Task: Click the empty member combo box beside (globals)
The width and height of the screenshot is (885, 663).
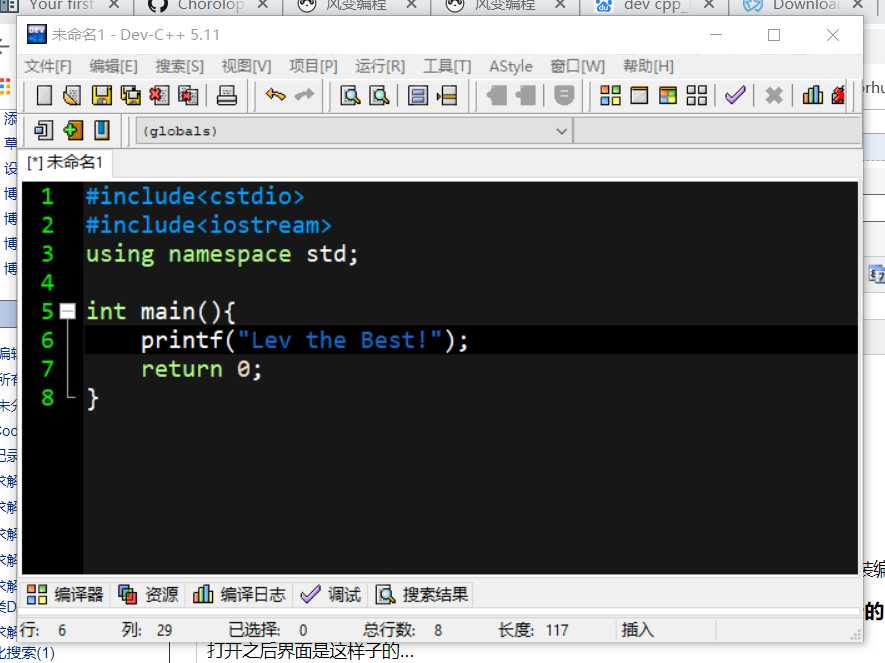Action: point(717,131)
